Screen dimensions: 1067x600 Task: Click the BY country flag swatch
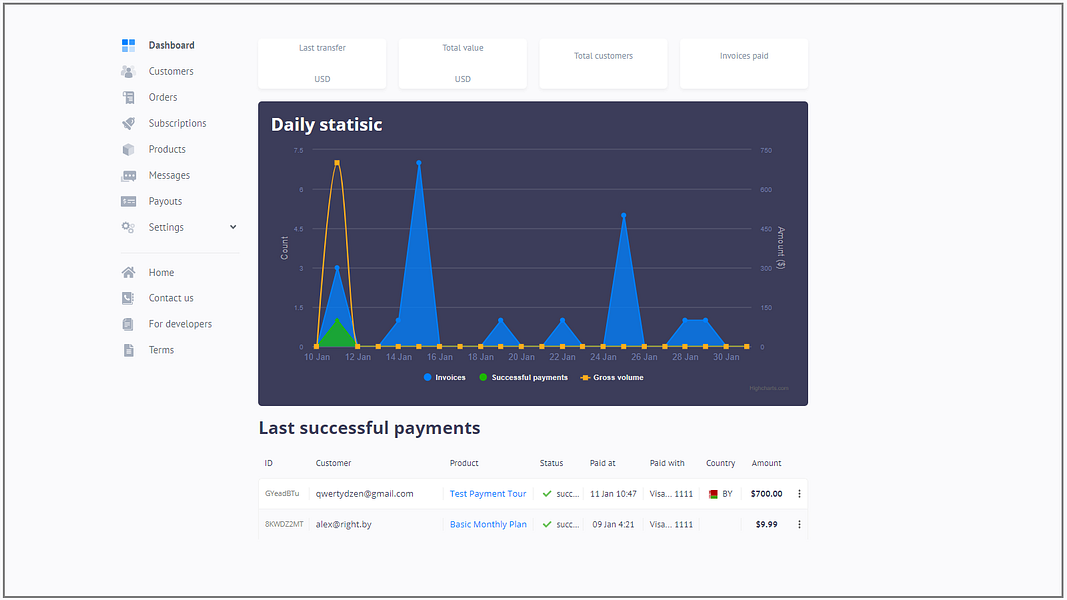(x=711, y=493)
